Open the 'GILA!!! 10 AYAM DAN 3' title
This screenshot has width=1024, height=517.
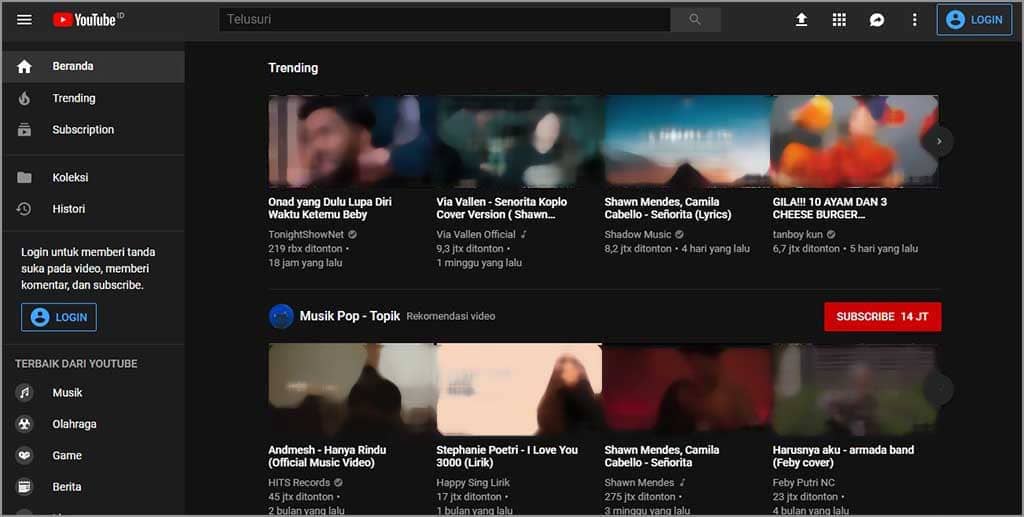(x=829, y=208)
